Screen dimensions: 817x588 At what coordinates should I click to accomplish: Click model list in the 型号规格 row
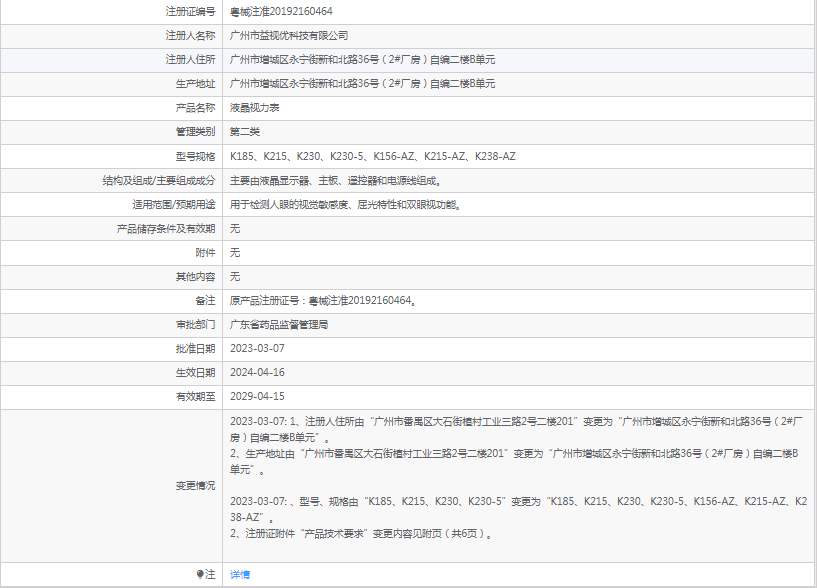pos(373,156)
